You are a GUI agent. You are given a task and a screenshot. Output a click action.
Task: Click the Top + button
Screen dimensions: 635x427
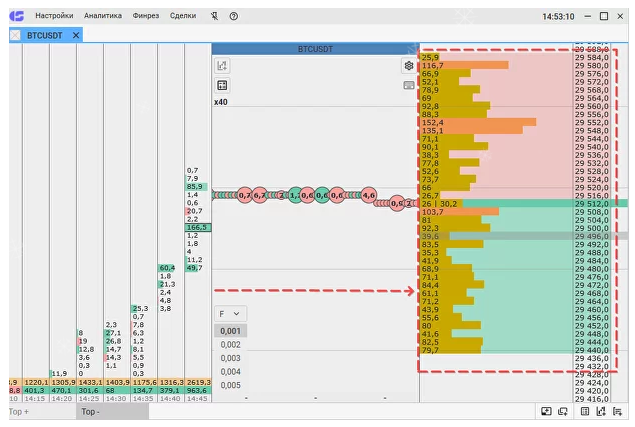[43, 412]
